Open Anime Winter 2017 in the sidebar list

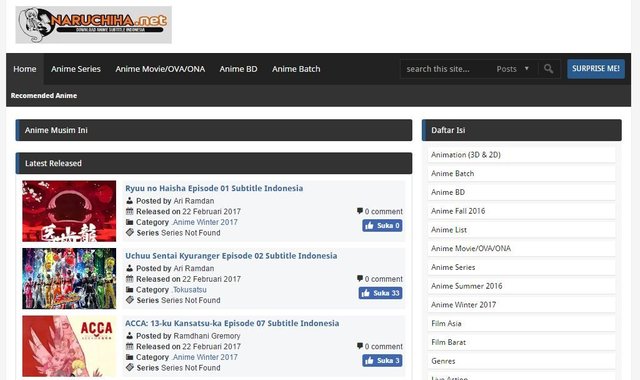522,304
